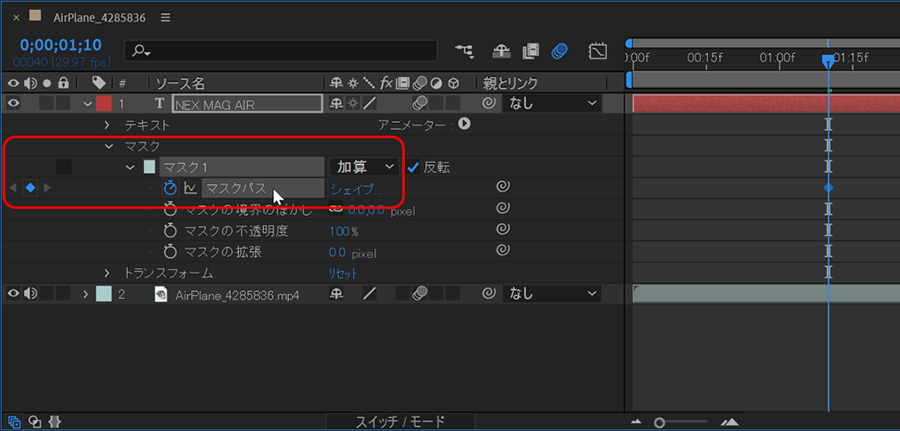Click the ソース名 column header

pos(180,84)
